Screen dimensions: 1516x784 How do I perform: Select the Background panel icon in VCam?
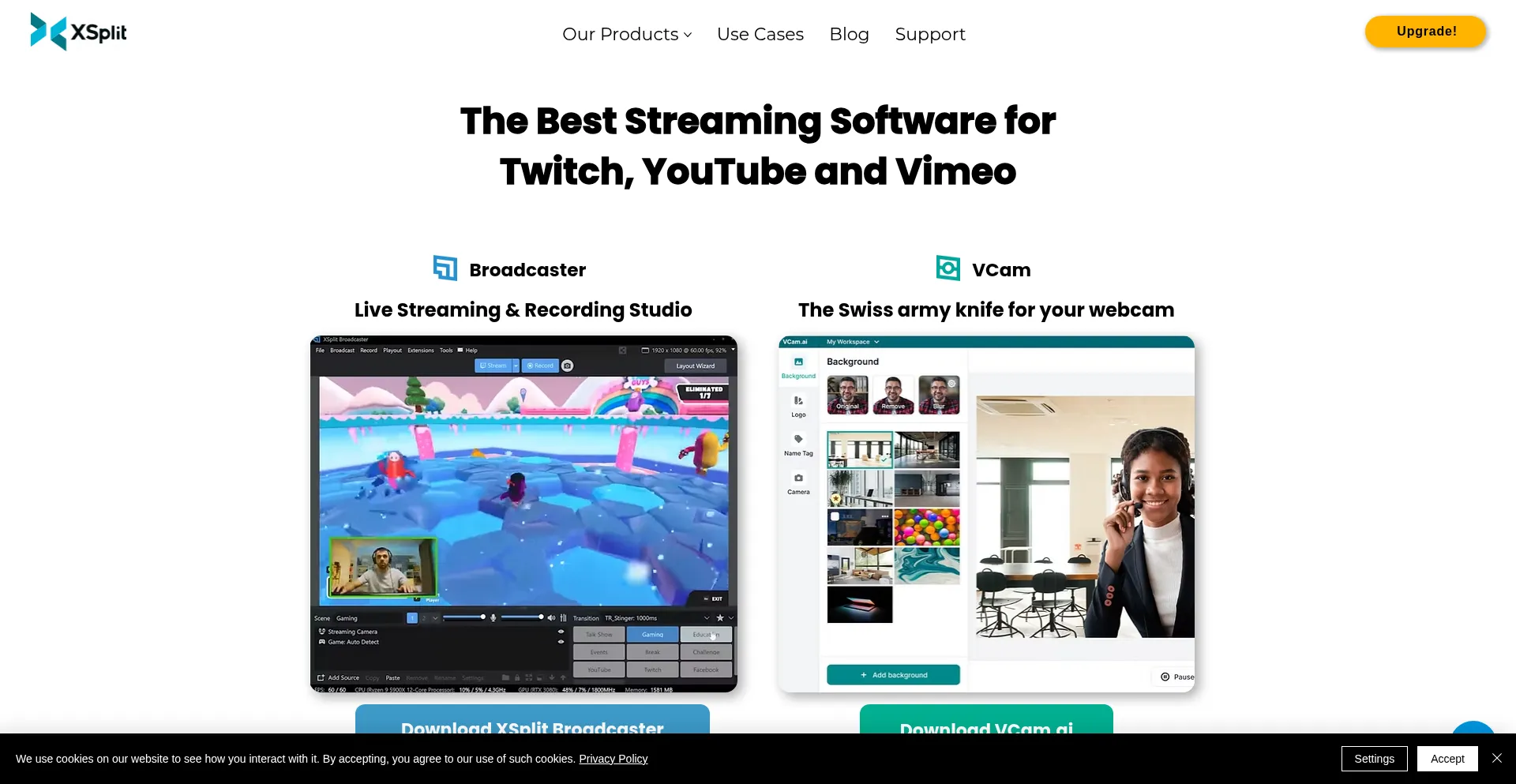click(x=799, y=361)
